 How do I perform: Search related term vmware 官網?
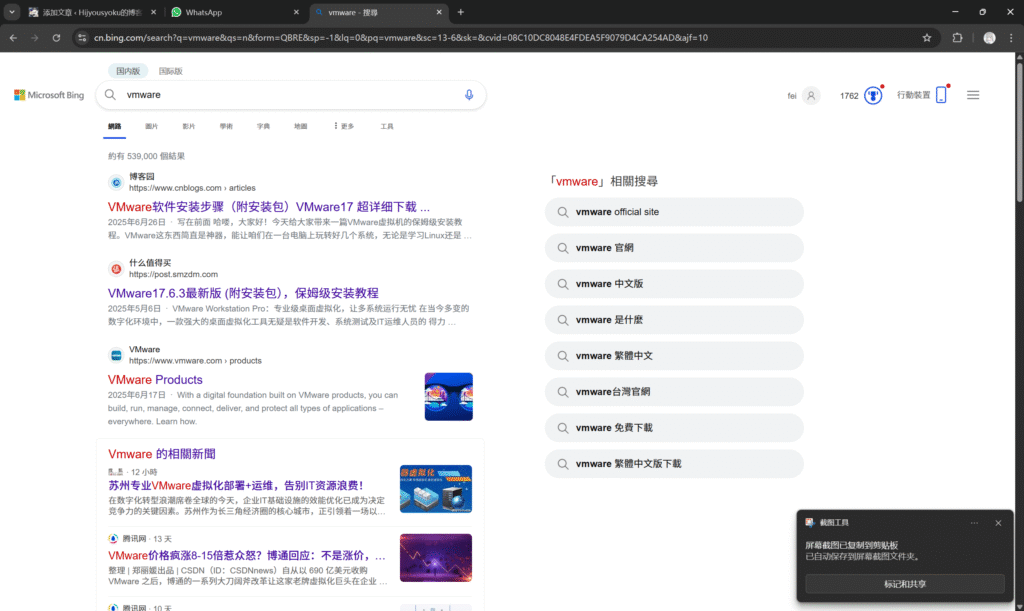(x=674, y=248)
